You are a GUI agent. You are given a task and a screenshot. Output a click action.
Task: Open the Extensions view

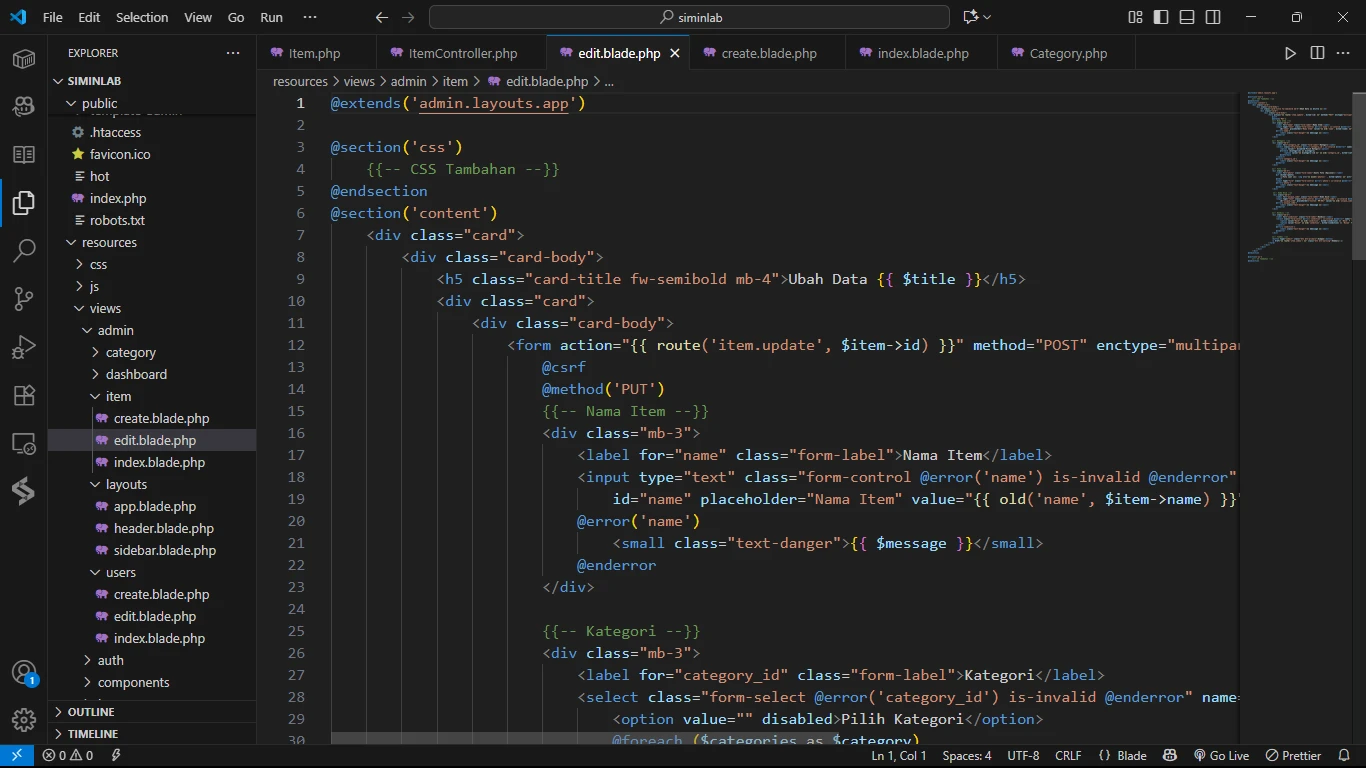click(24, 395)
